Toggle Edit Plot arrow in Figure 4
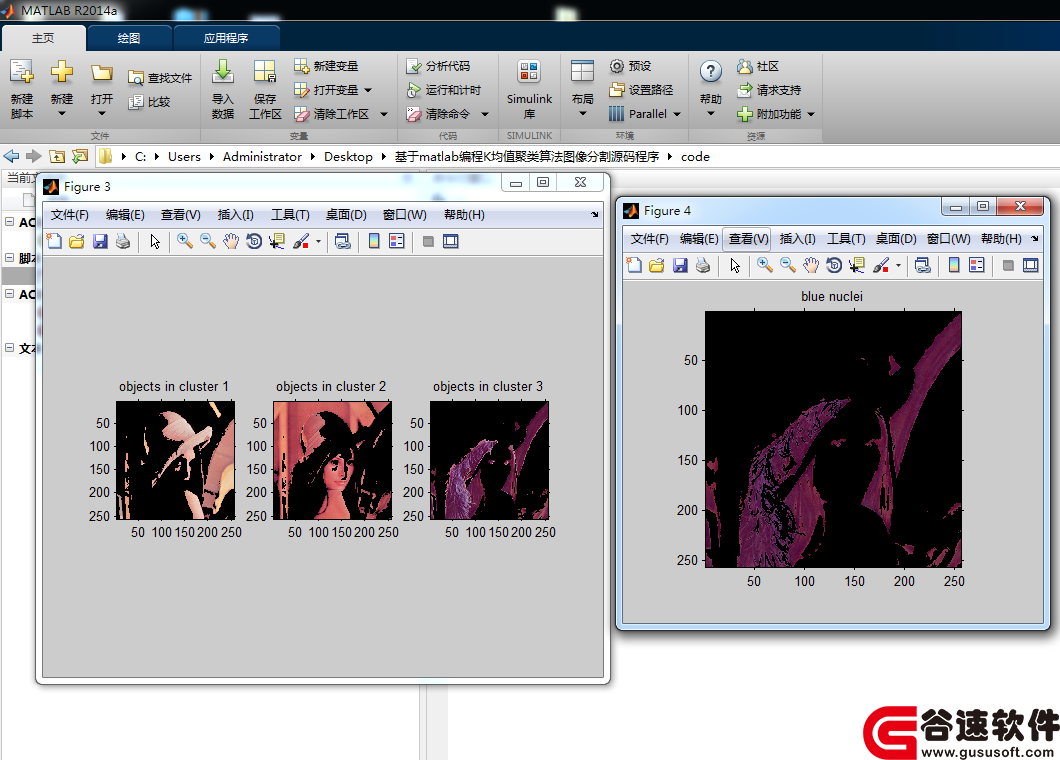1060x760 pixels. pyautogui.click(x=735, y=266)
